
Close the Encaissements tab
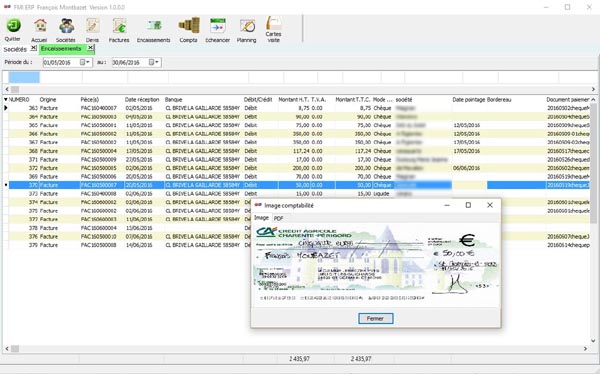click(x=90, y=48)
